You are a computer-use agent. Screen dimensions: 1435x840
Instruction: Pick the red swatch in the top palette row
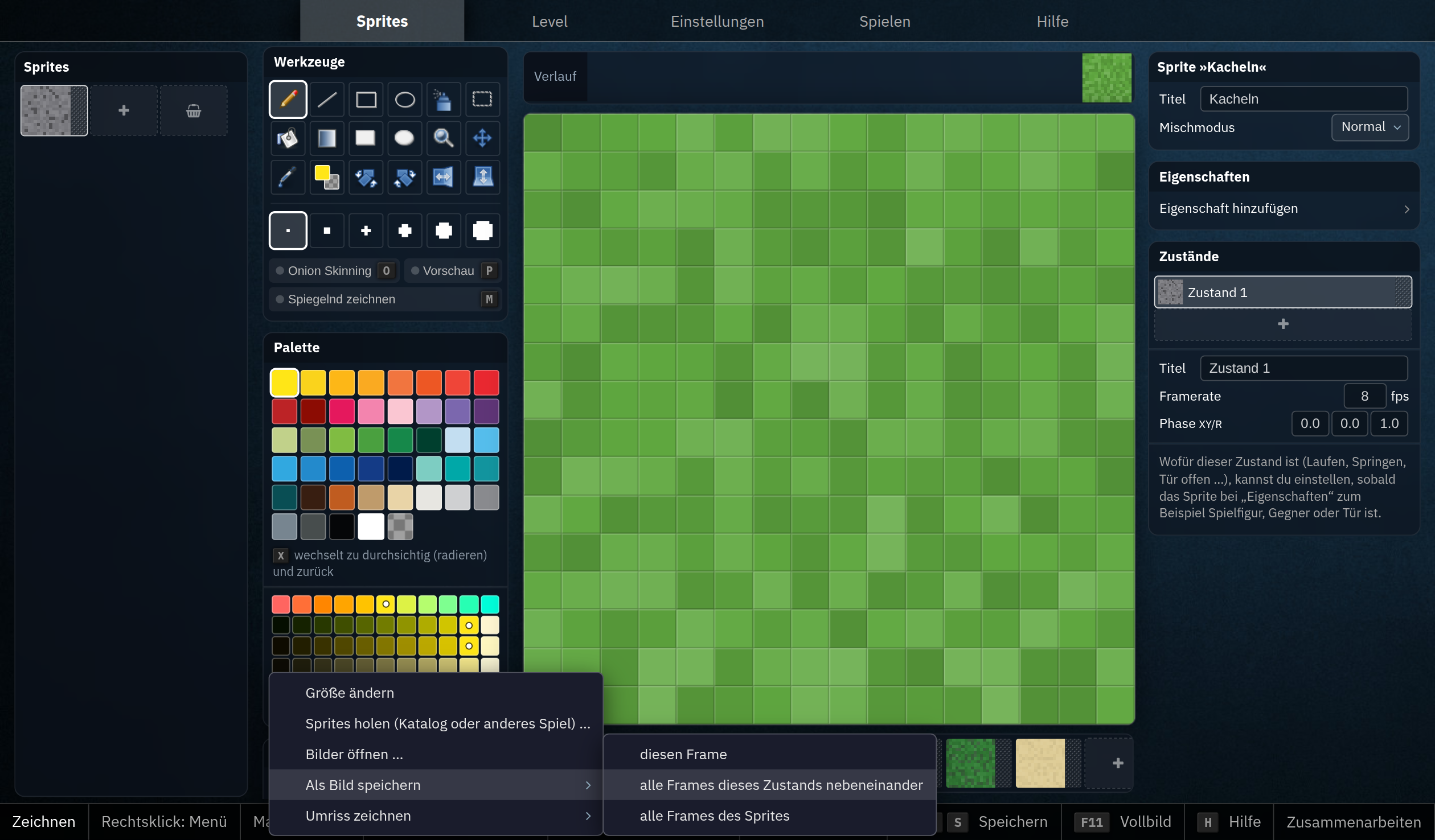(x=486, y=382)
